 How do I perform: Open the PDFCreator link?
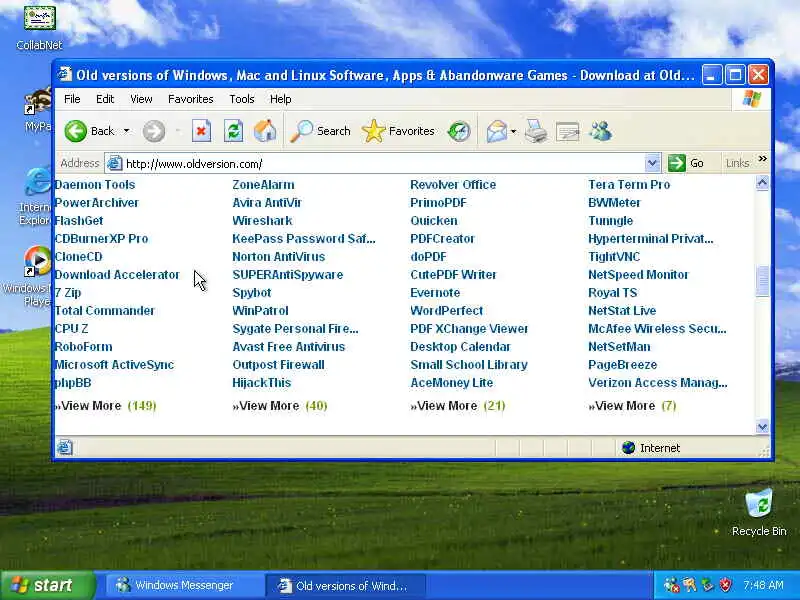coord(442,239)
